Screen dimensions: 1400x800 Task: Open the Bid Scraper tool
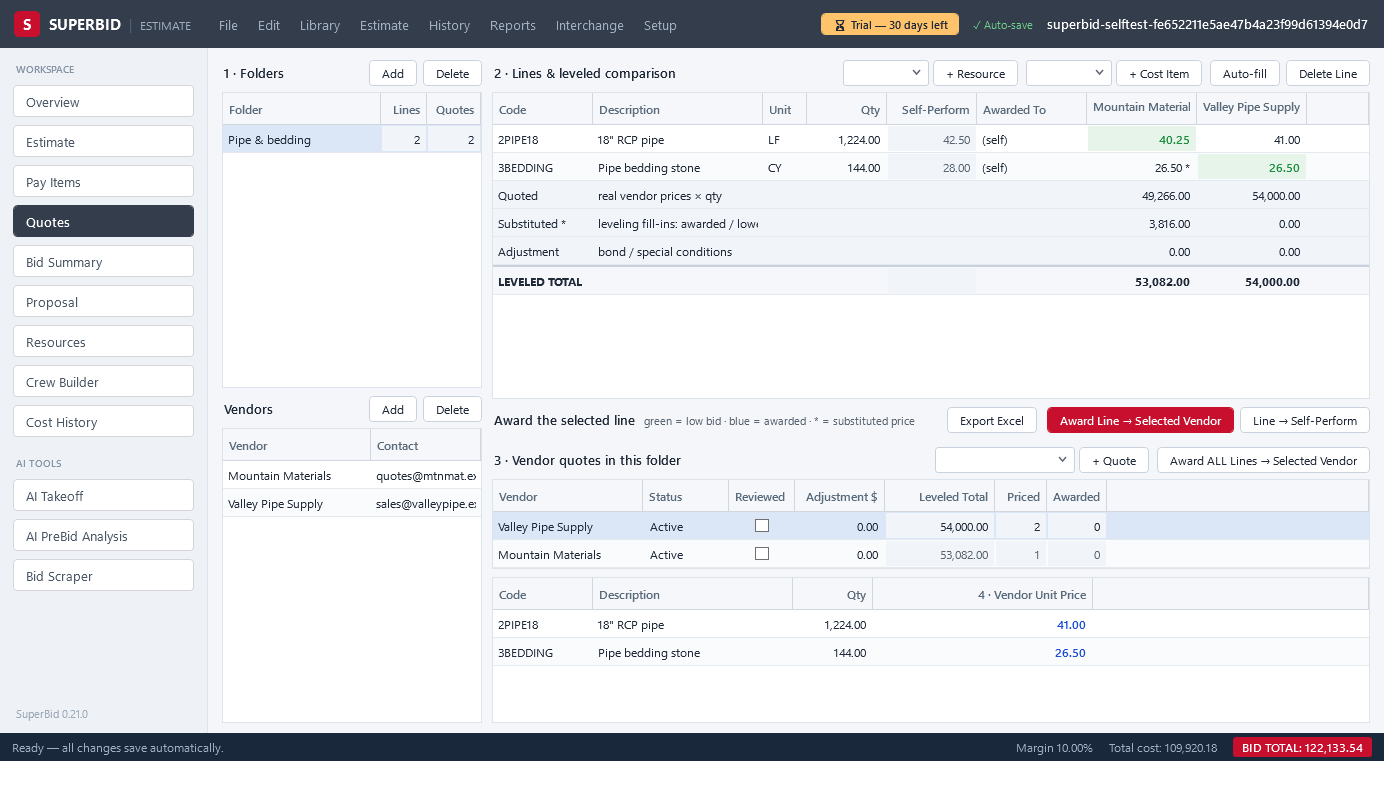tap(103, 575)
